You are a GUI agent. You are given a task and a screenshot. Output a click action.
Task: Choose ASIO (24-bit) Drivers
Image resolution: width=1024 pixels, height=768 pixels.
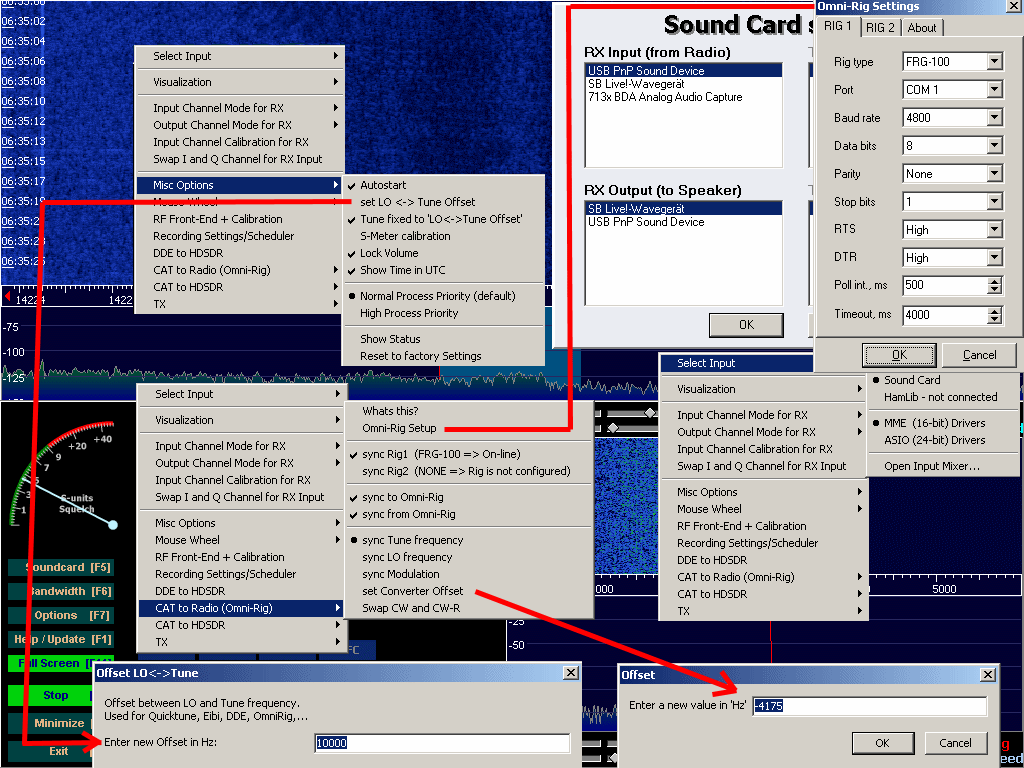coord(934,440)
